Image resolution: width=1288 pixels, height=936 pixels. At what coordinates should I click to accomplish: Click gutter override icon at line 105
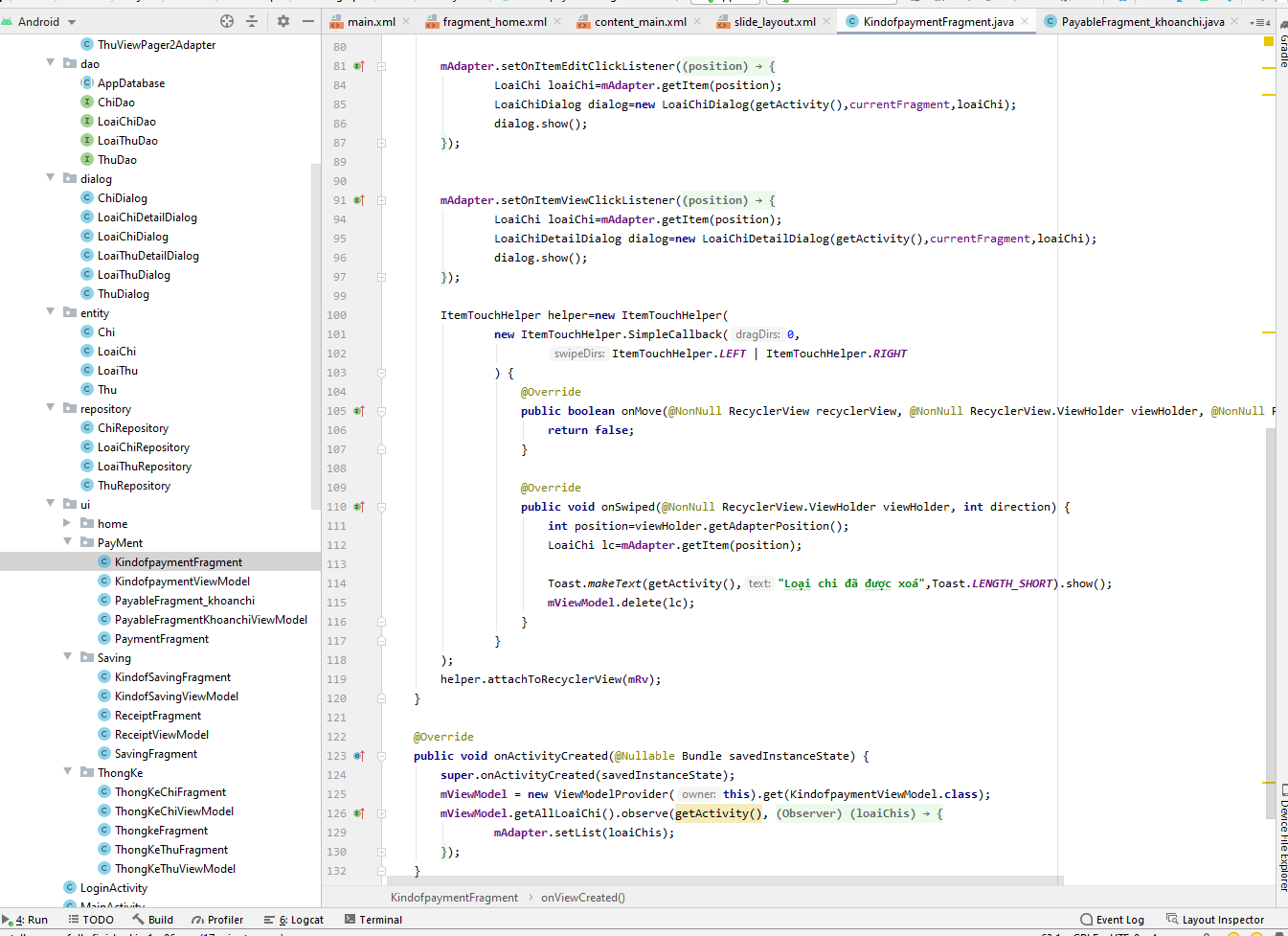pos(359,411)
